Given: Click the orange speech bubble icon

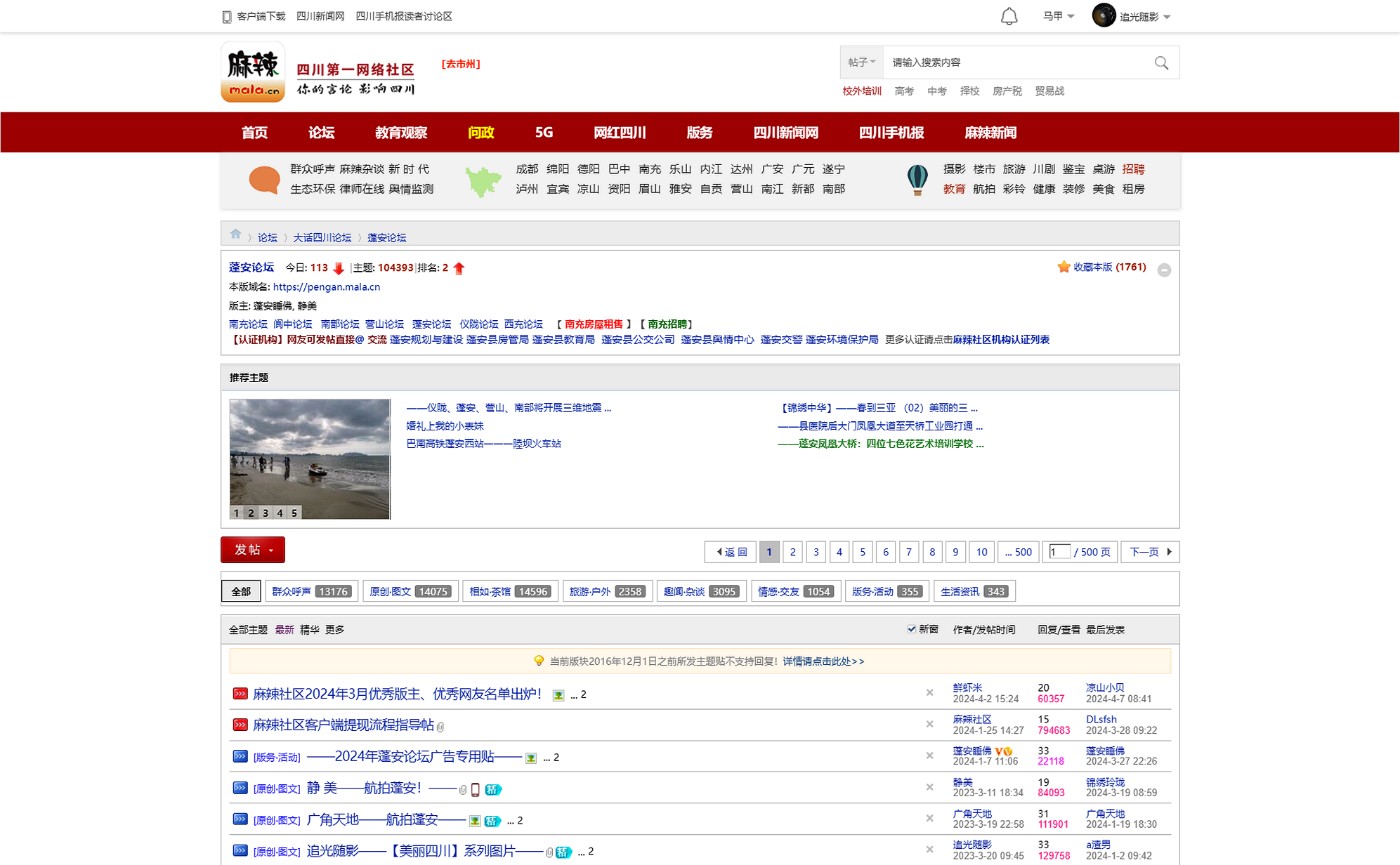Looking at the screenshot, I should tap(264, 180).
